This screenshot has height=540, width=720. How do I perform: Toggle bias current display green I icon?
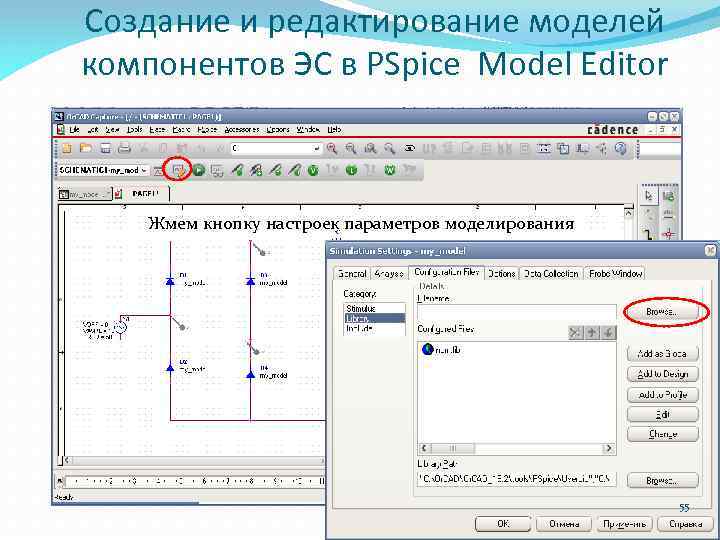coord(351,170)
